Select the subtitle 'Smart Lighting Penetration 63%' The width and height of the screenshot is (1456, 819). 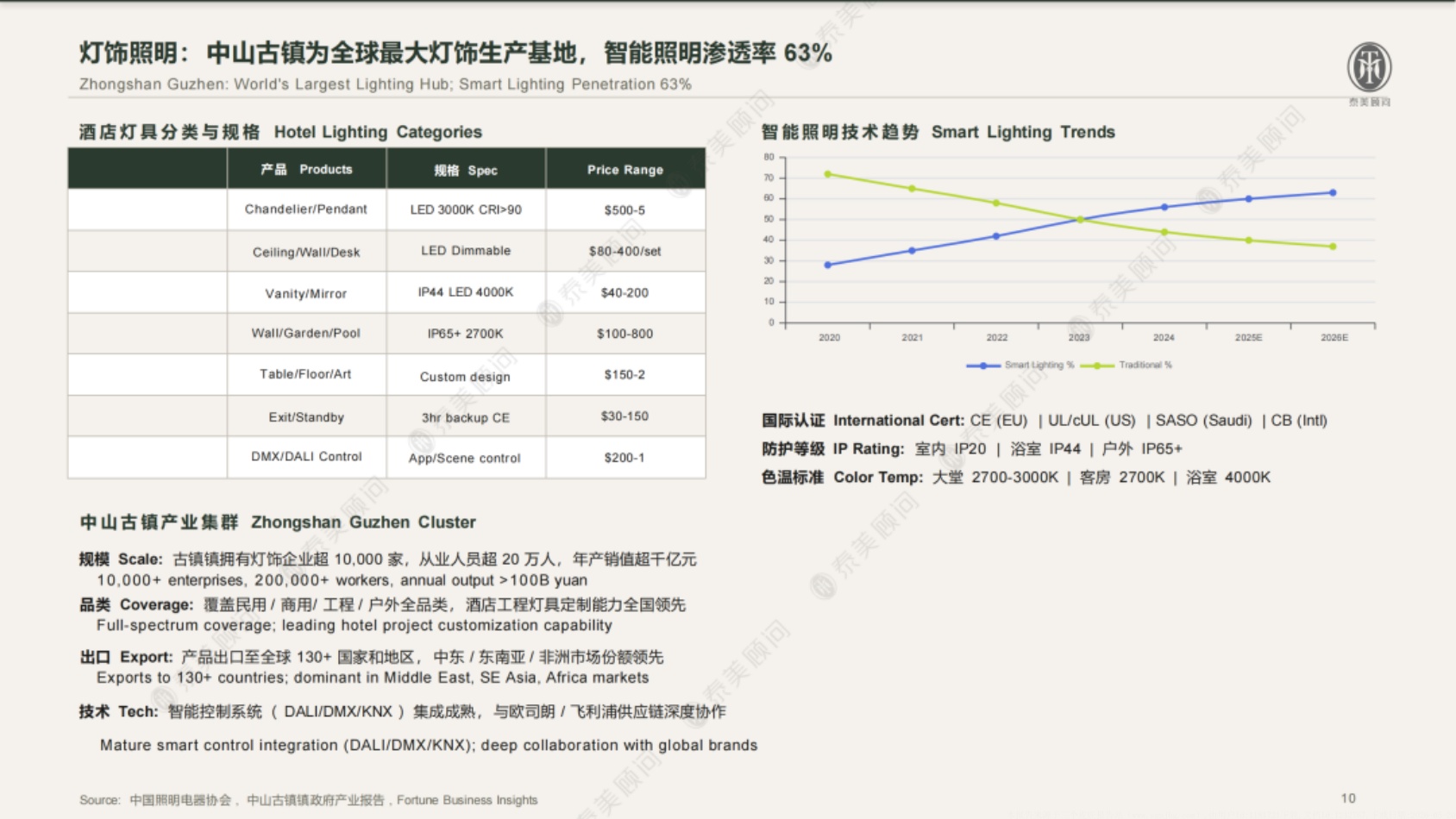(575, 84)
